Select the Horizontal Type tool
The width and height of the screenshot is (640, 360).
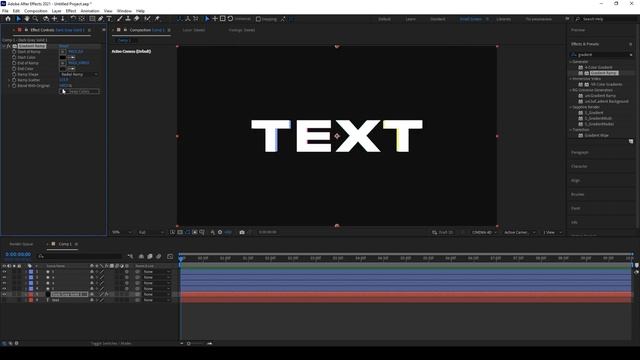coord(109,19)
